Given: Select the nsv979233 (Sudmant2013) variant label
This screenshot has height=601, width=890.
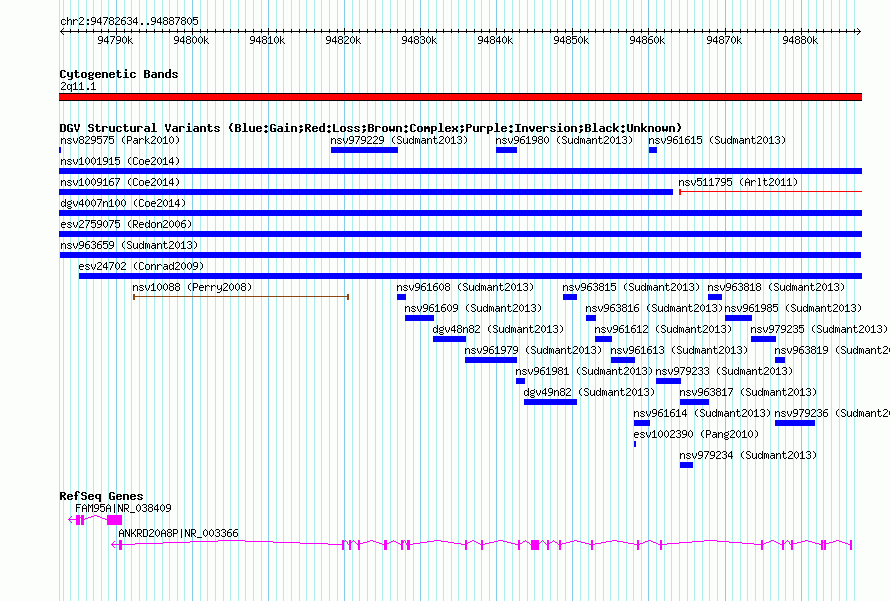Looking at the screenshot, I should (724, 371).
